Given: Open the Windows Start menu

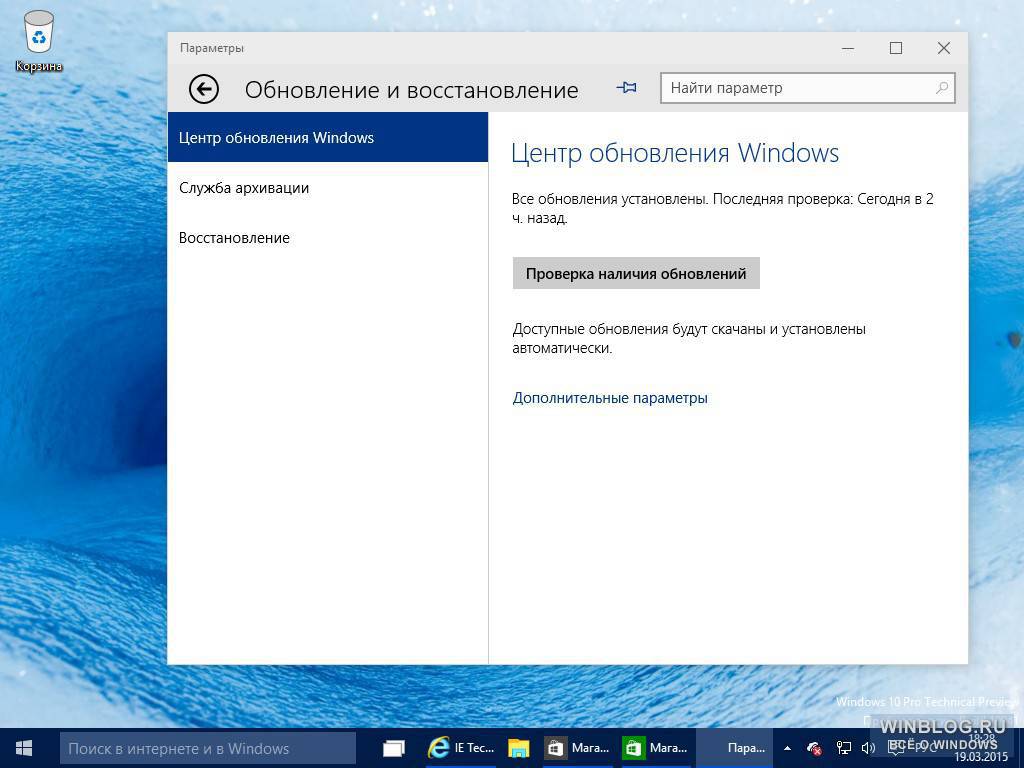Looking at the screenshot, I should pyautogui.click(x=24, y=748).
